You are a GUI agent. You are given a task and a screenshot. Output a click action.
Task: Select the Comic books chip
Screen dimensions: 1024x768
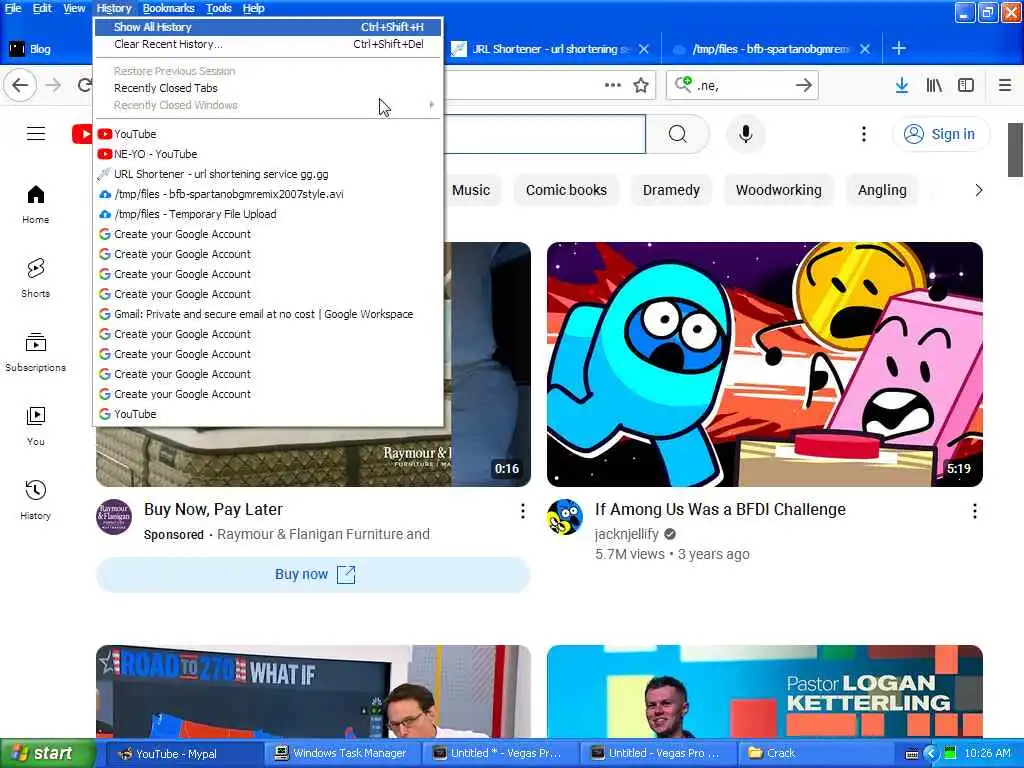pos(566,190)
